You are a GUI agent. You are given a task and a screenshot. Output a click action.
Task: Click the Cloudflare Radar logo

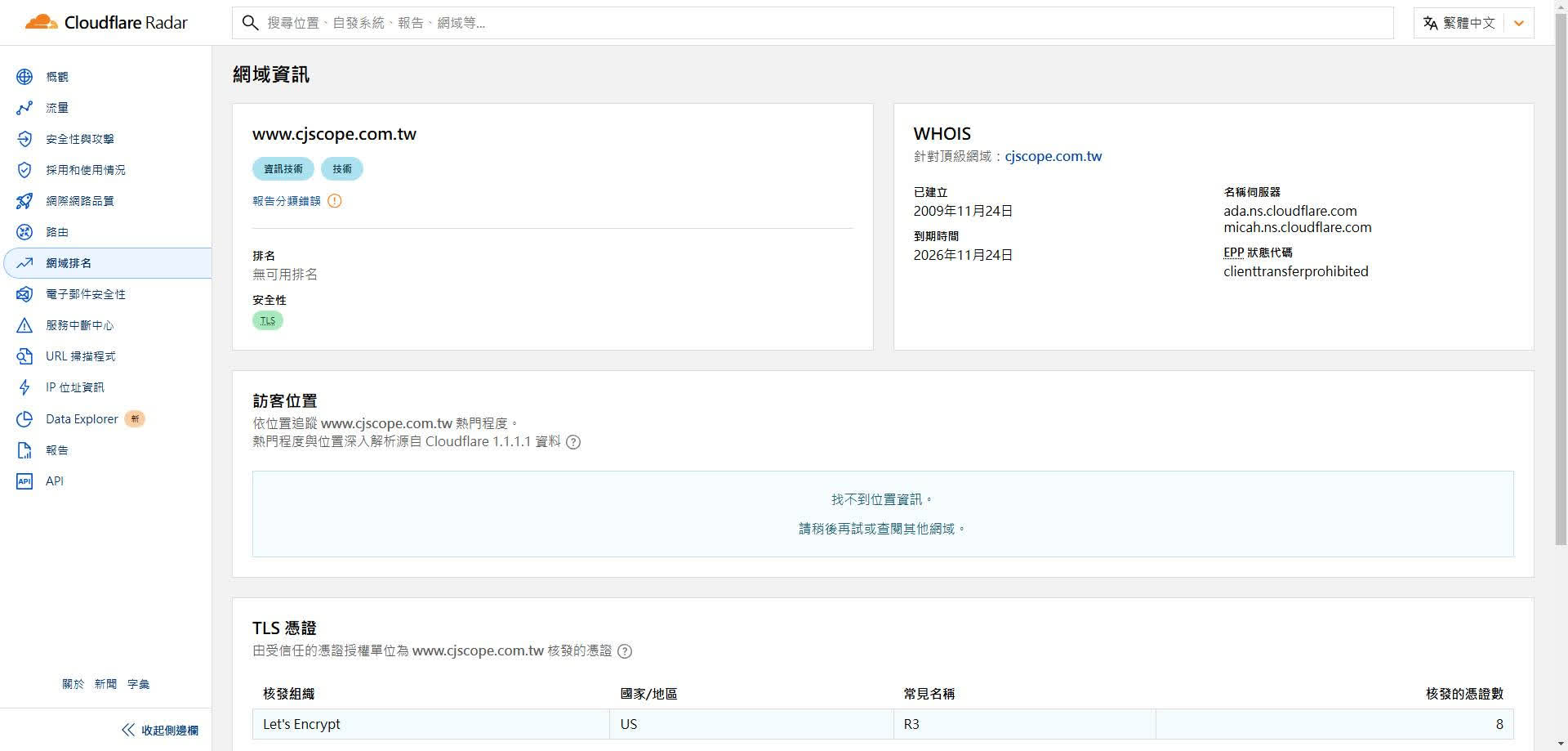106,23
